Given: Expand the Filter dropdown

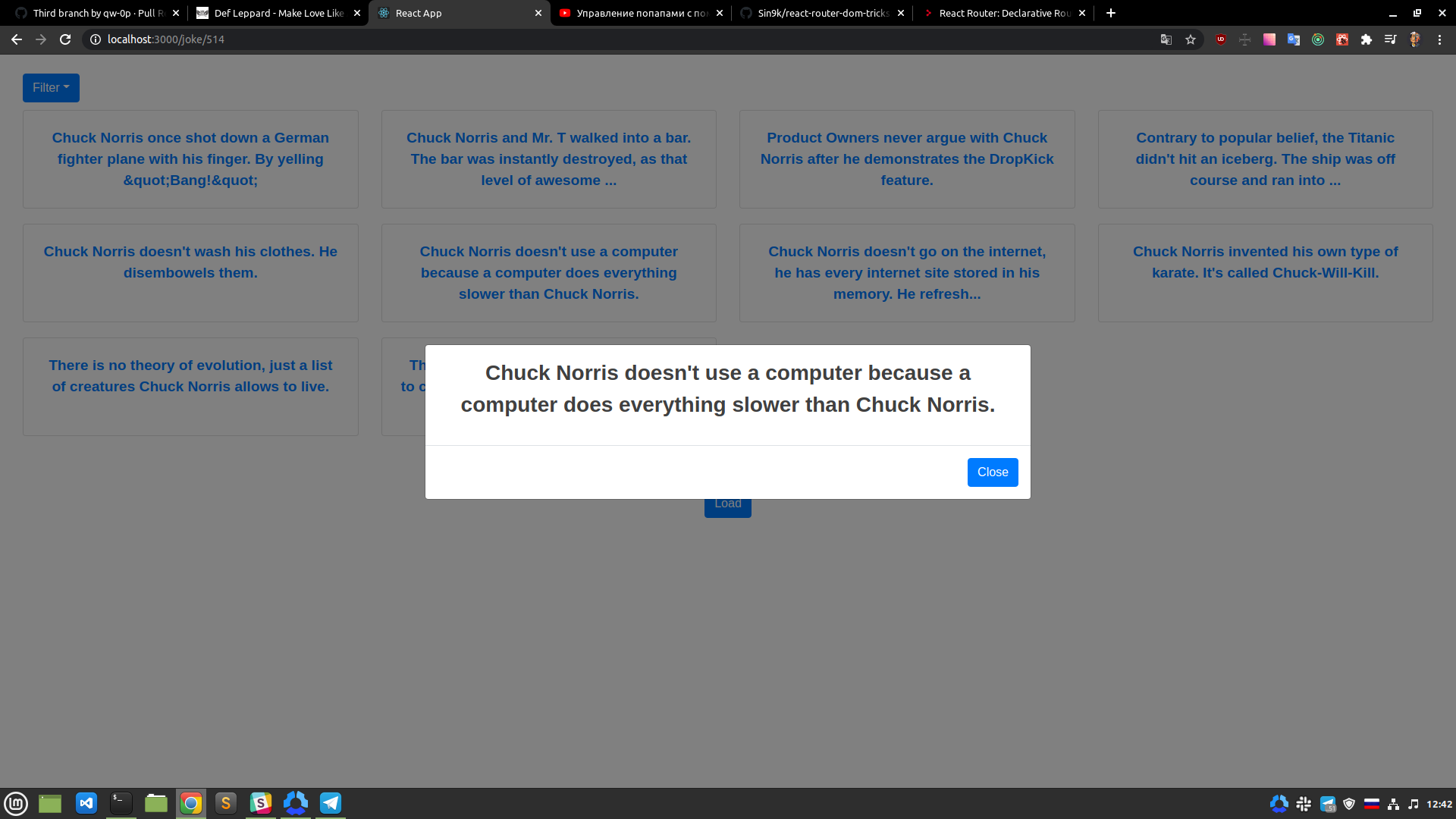Looking at the screenshot, I should [x=51, y=88].
